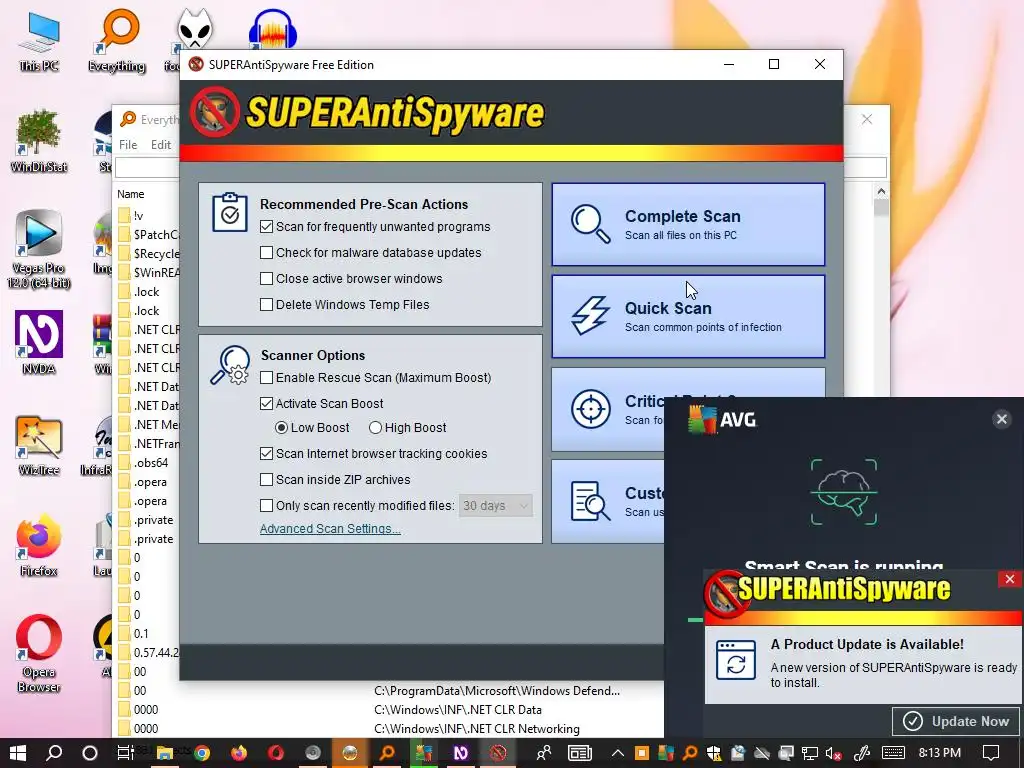Open the Opera Browser desktop shortcut
Viewport: 1024px width, 768px height.
(x=39, y=654)
